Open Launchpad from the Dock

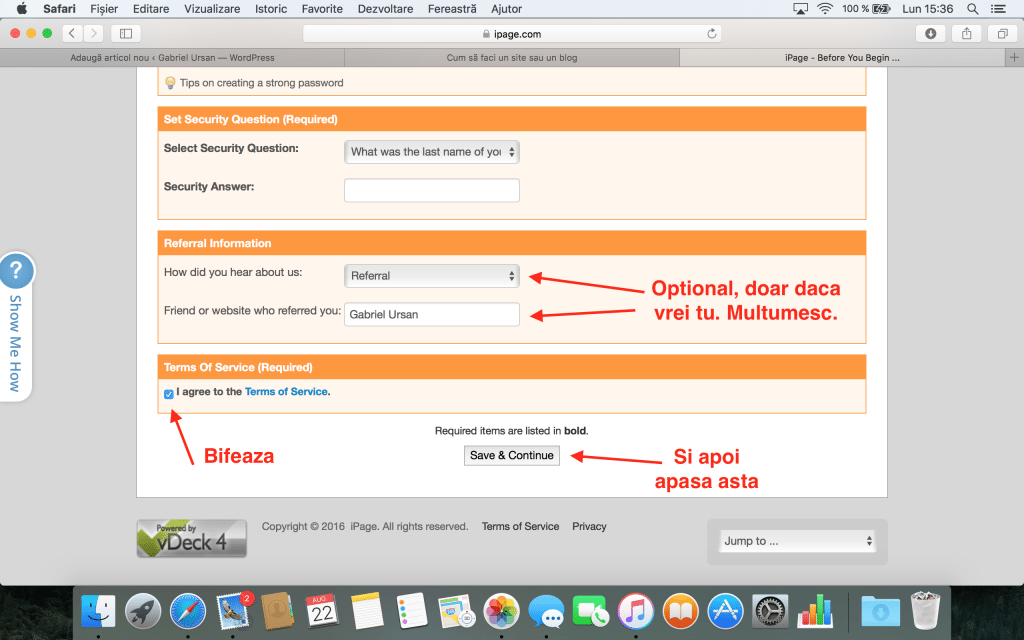point(143,612)
